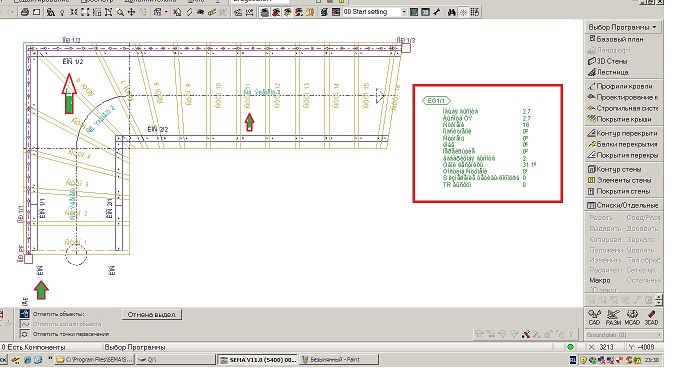Click the 3D house icon in toolbar
This screenshot has width=683, height=384.
coord(177,12)
